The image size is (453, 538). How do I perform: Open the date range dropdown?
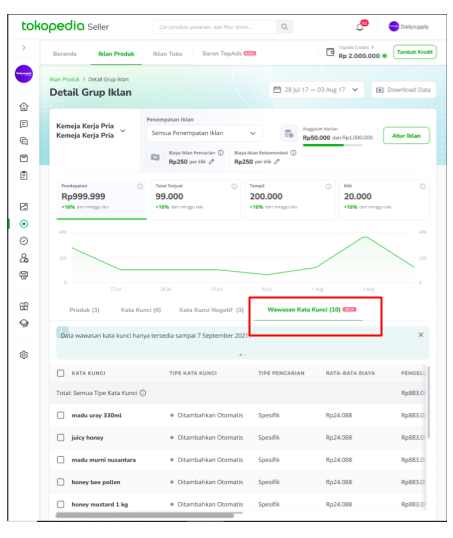click(x=316, y=90)
